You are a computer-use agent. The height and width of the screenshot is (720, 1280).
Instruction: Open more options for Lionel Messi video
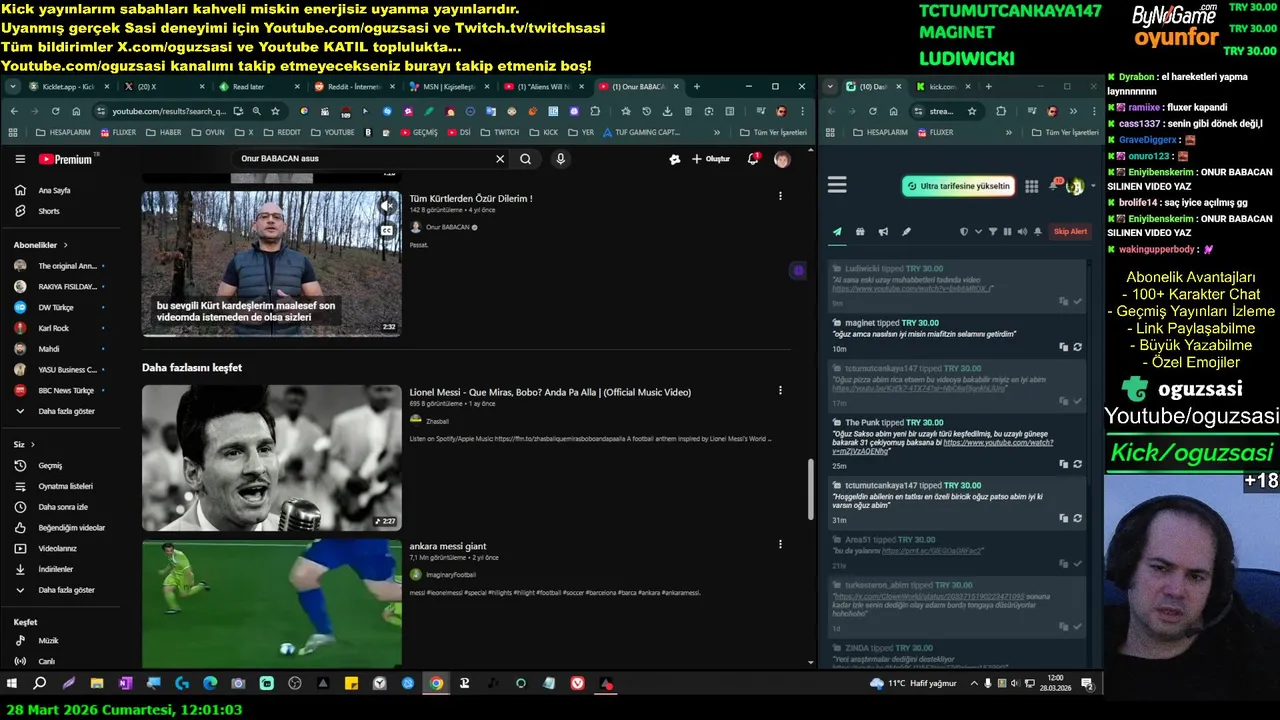point(780,391)
